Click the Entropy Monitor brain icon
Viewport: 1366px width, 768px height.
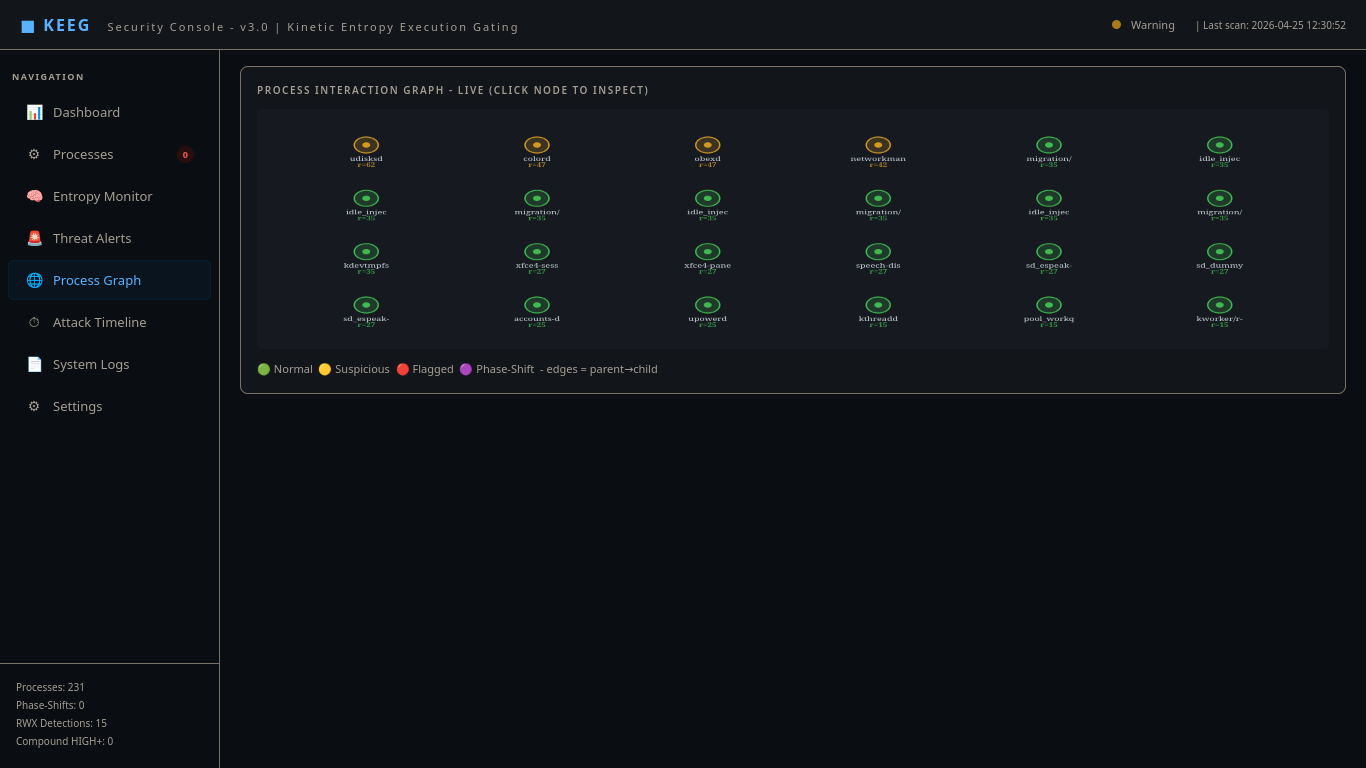coord(34,196)
